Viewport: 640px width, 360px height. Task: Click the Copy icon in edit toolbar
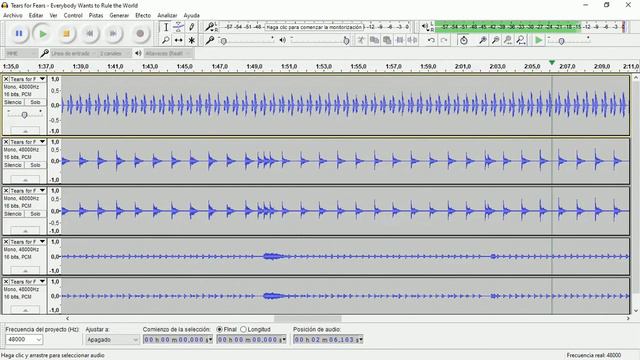tap(374, 40)
